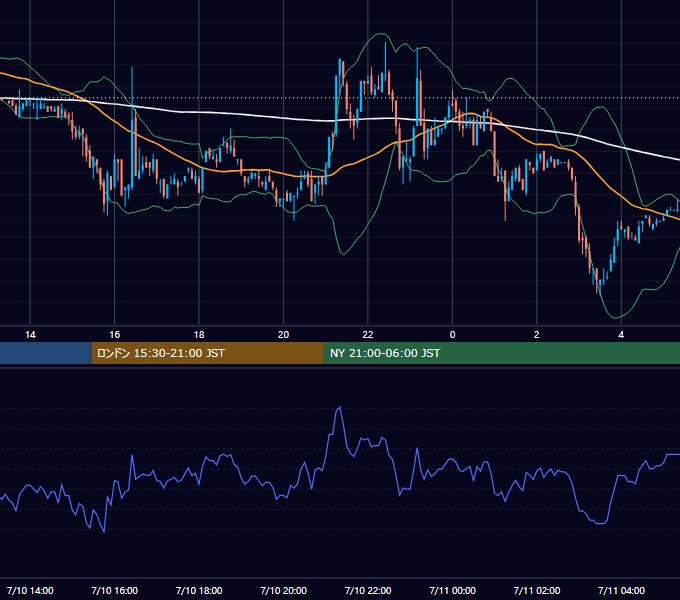Click the 2 hour axis label
Viewport: 680px width, 600px height.
pos(536,335)
